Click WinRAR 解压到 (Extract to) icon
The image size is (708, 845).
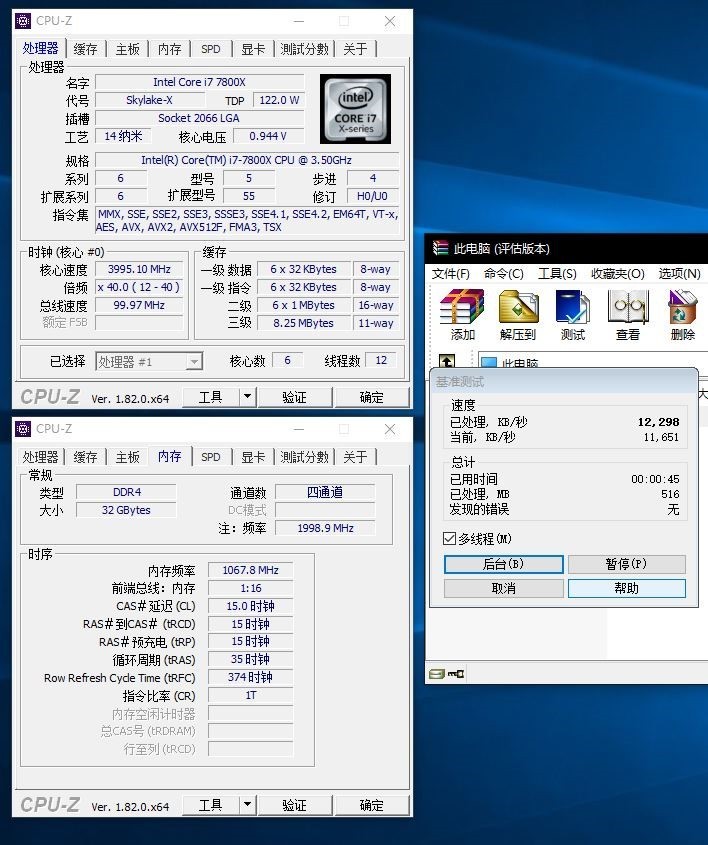(x=518, y=315)
